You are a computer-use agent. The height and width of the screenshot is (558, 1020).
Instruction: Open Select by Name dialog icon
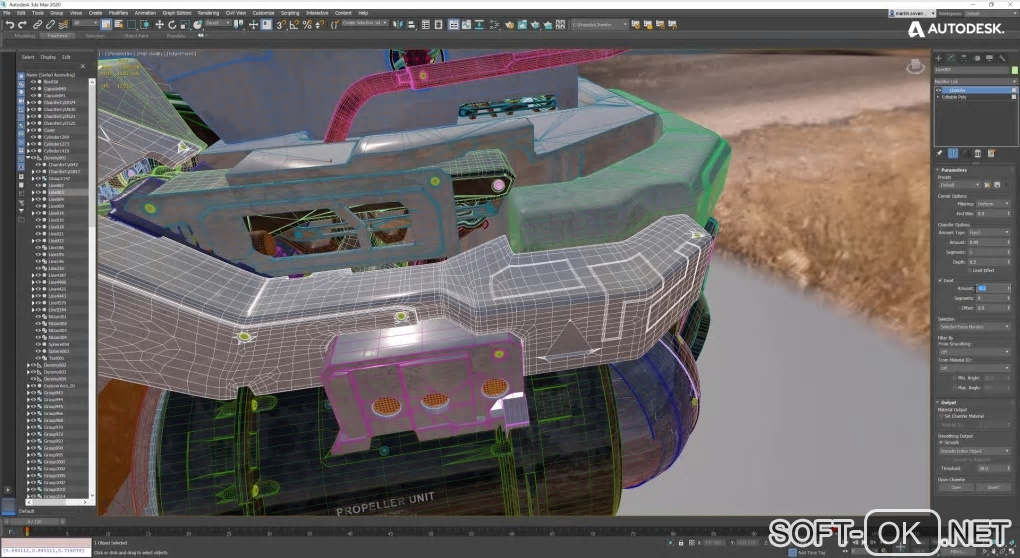[x=118, y=25]
